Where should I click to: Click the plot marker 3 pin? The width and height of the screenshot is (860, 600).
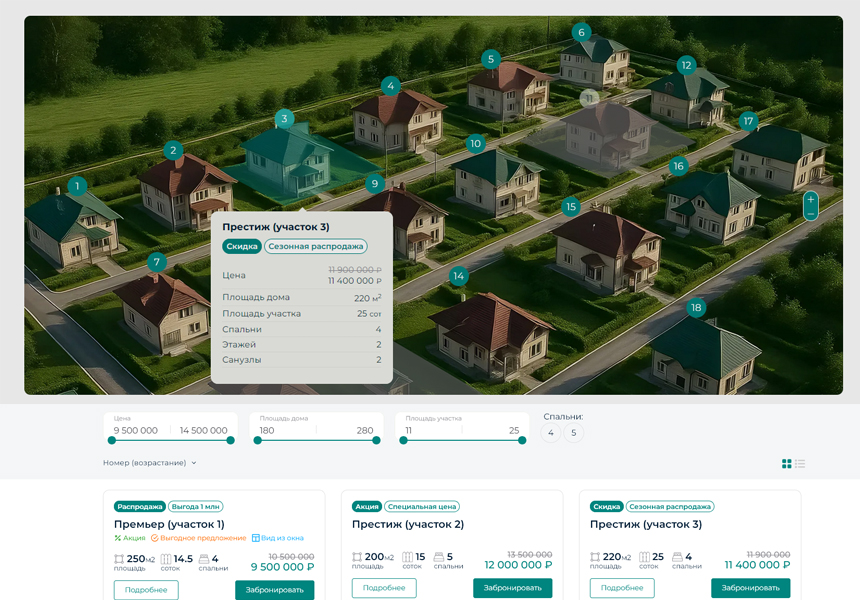pos(284,118)
